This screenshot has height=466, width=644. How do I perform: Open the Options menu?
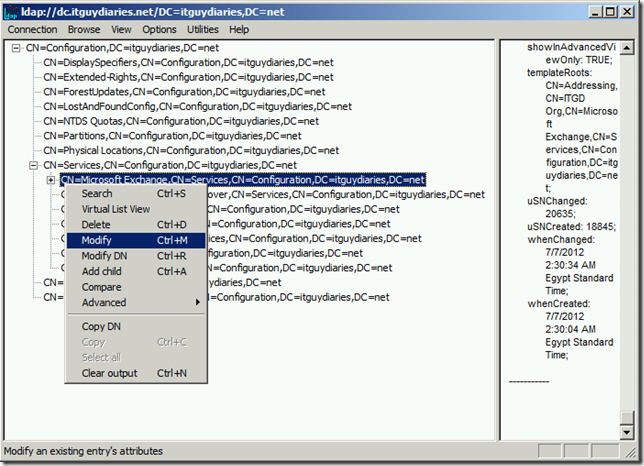[x=159, y=30]
